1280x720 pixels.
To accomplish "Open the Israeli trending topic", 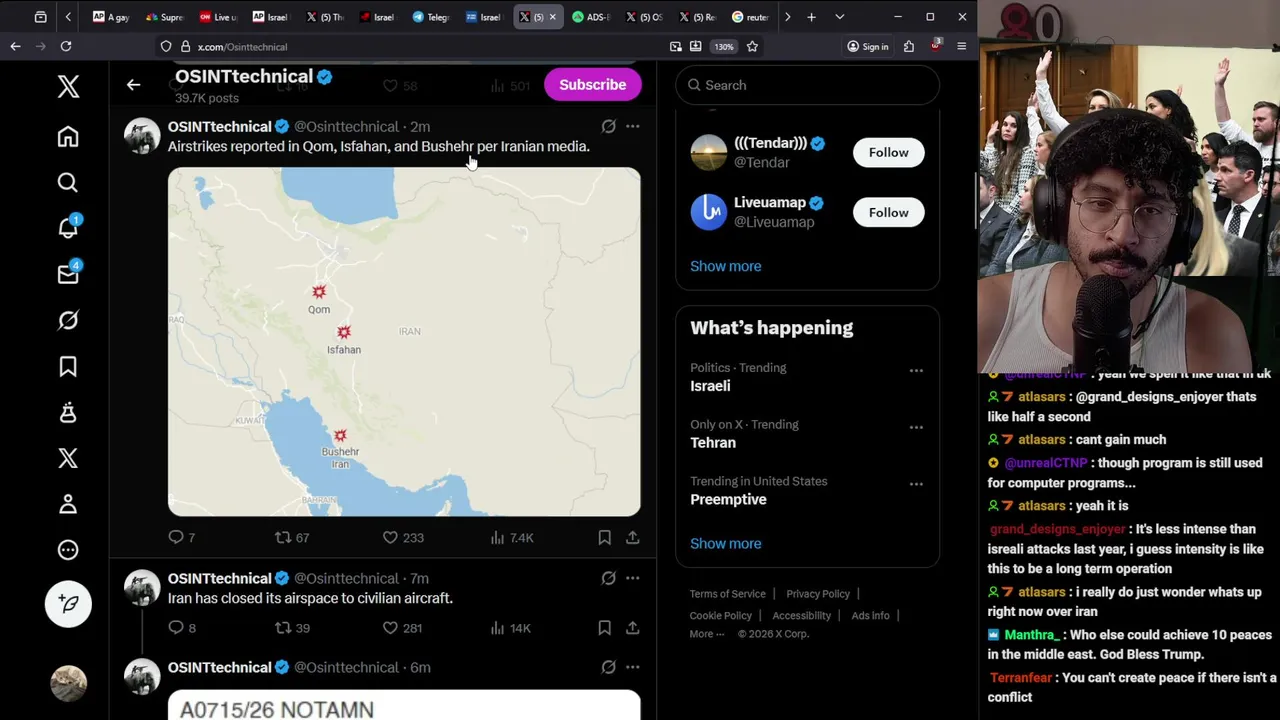I will pos(710,386).
